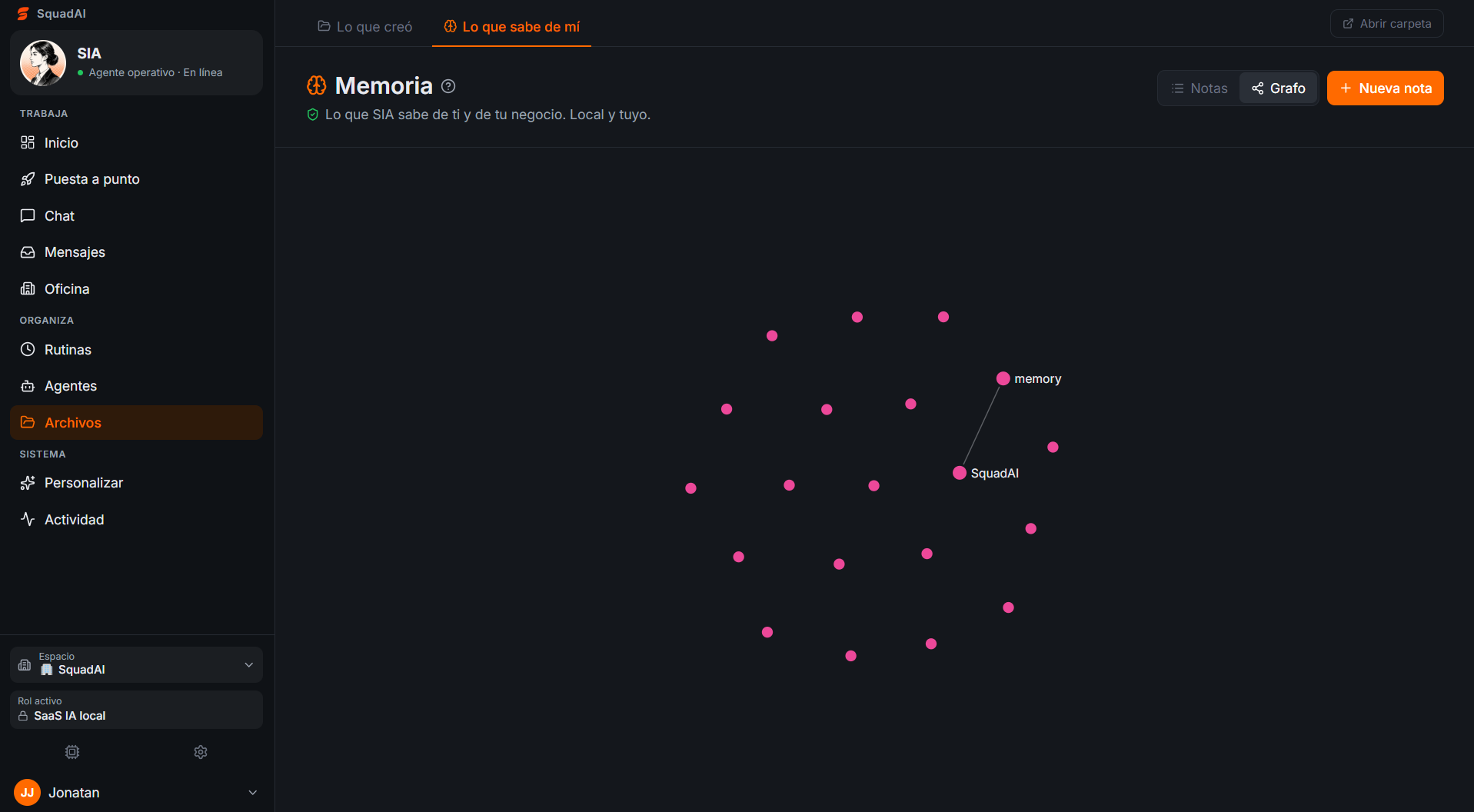The height and width of the screenshot is (812, 1474).
Task: Open Rutinas clock icon
Action: 28,350
